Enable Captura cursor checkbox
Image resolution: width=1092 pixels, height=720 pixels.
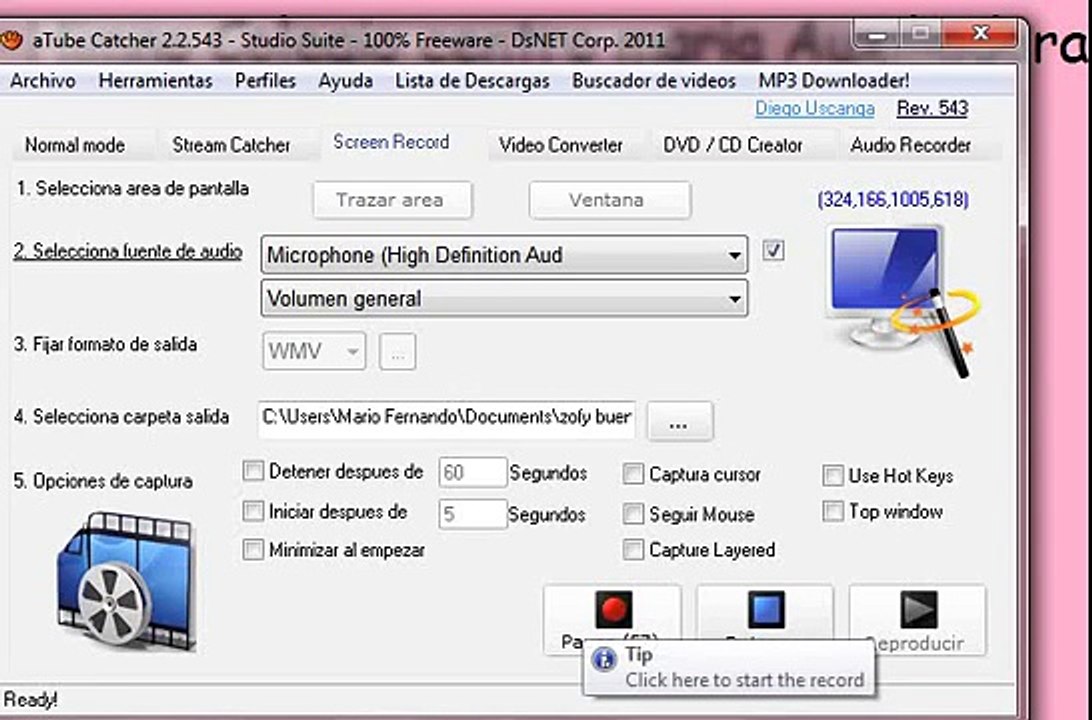(x=633, y=474)
